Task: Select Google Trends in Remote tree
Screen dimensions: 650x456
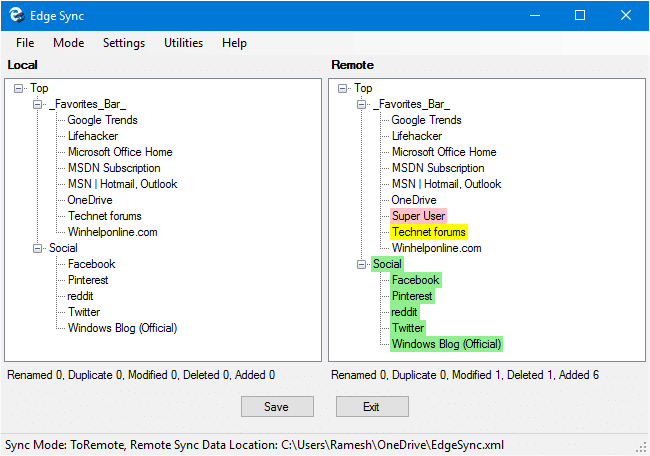Action: 426,120
